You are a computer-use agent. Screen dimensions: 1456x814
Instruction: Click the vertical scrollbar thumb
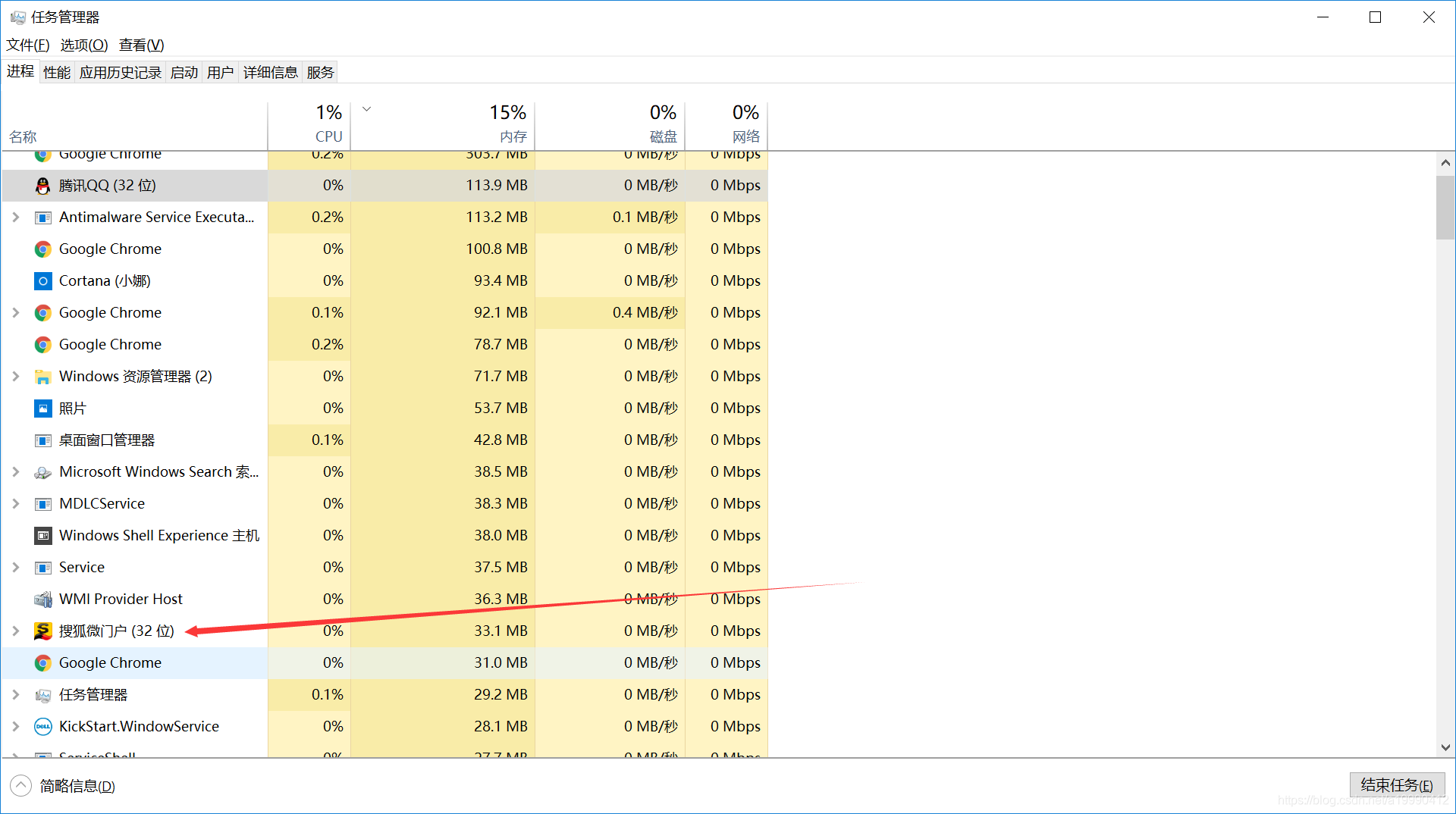coord(1445,207)
